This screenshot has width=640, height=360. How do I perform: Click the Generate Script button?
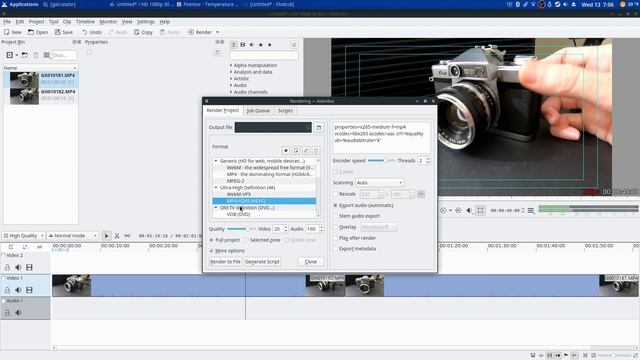click(262, 262)
